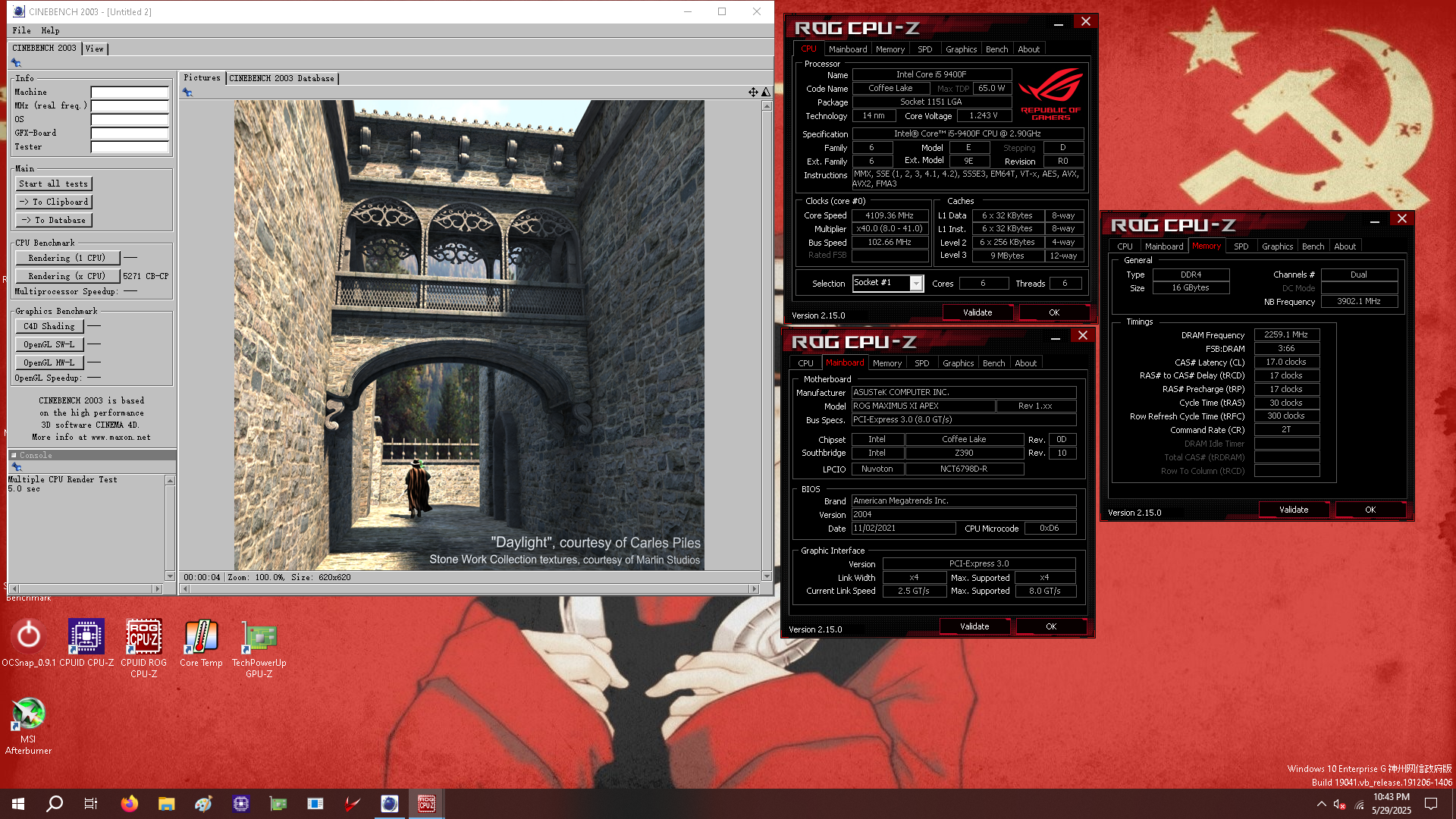Switch to Bench tab in top CPU-Z window

[x=996, y=49]
